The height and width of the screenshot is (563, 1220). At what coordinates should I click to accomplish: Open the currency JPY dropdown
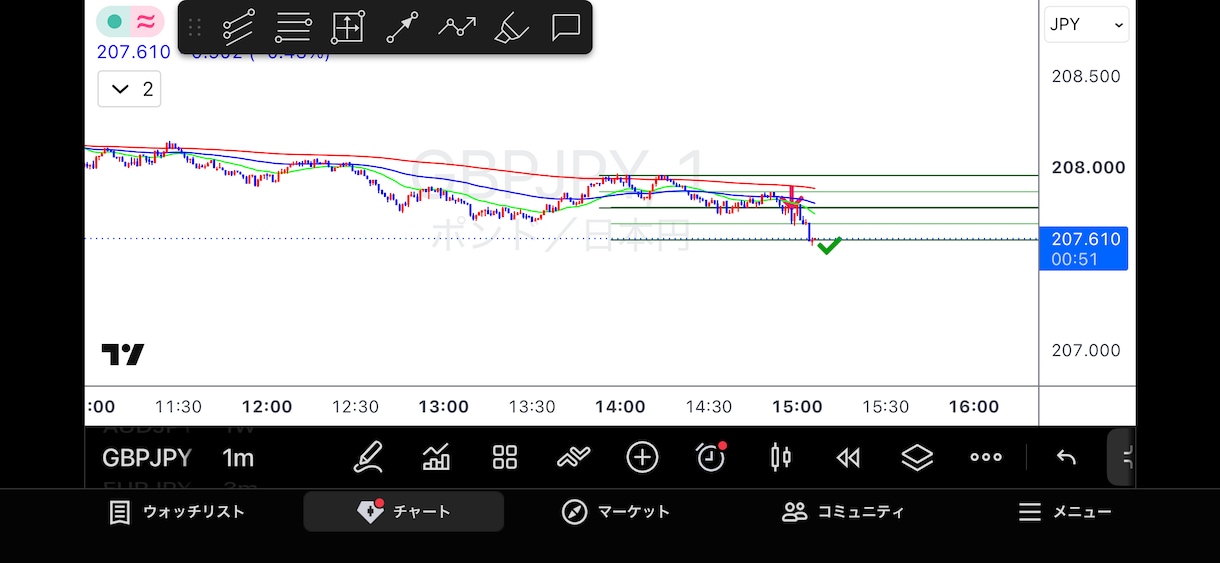(x=1086, y=25)
